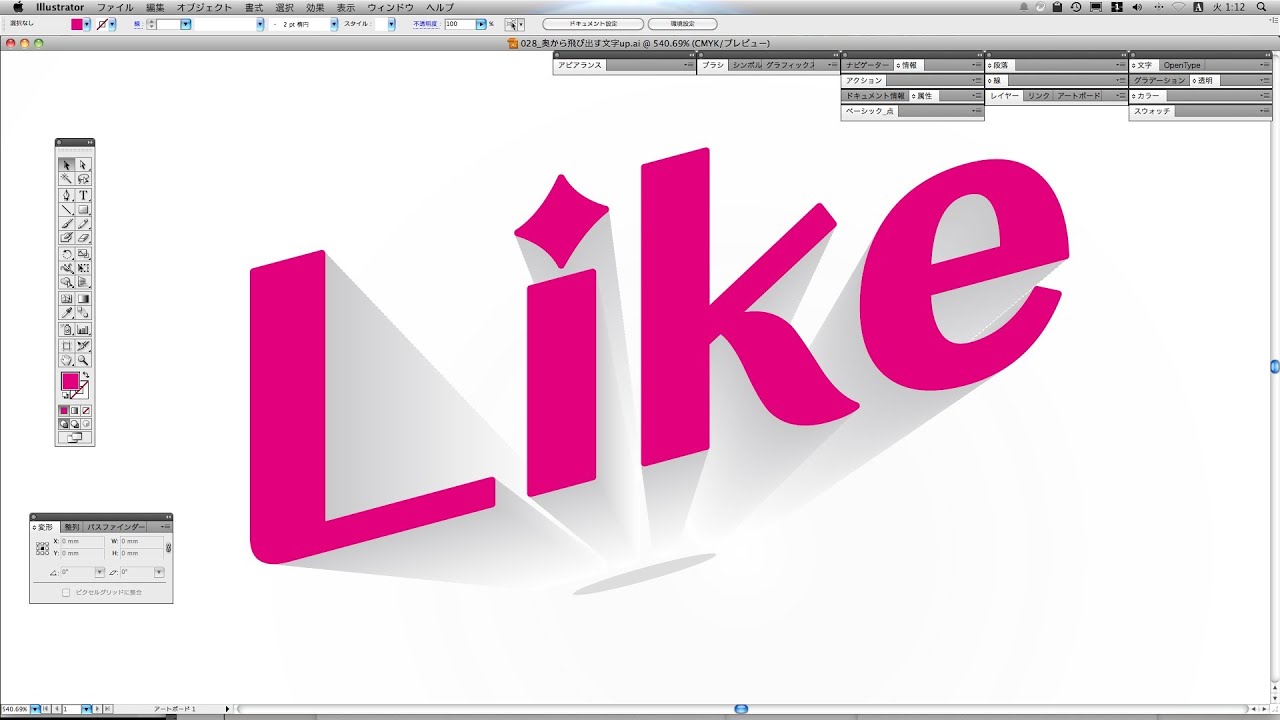Screen dimensions: 1280x720
Task: Open the Apple menu
Action: (x=17, y=7)
